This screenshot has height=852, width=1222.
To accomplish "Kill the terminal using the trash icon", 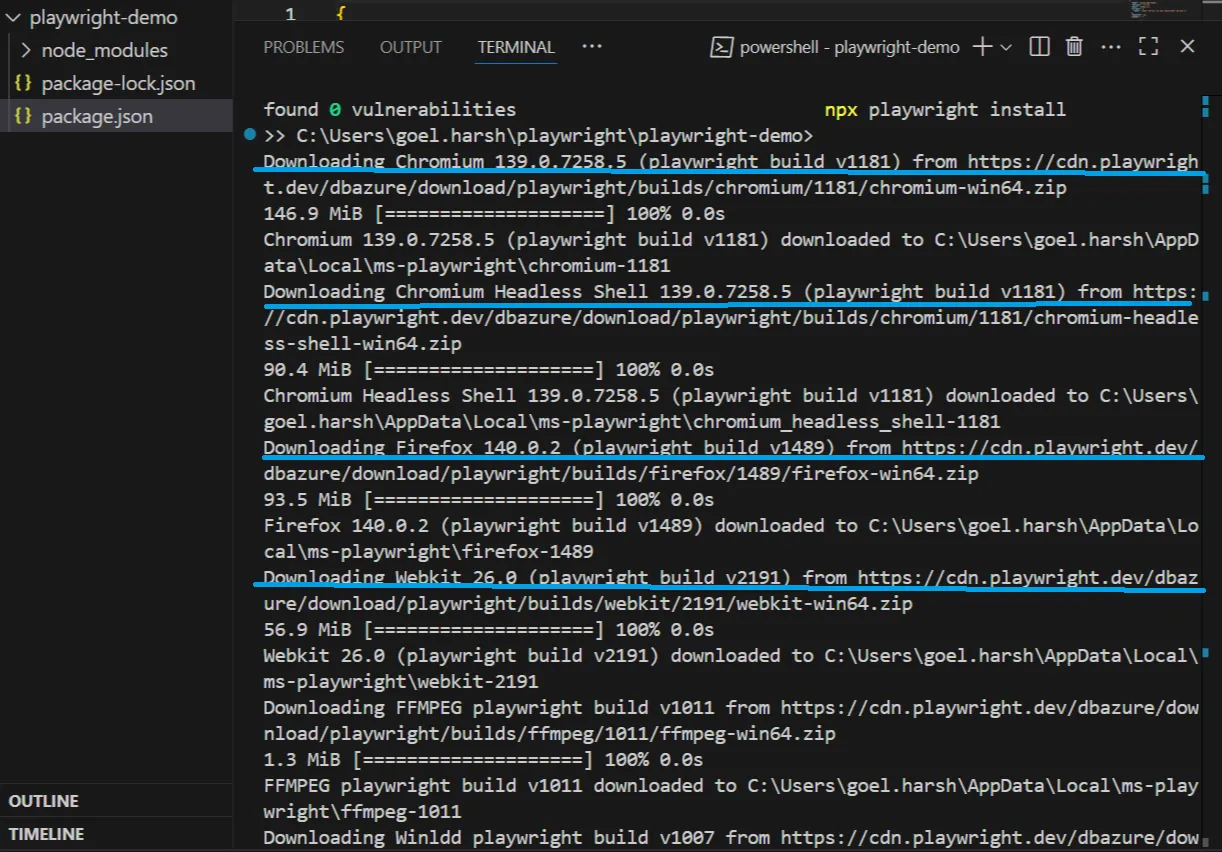I will (1074, 47).
